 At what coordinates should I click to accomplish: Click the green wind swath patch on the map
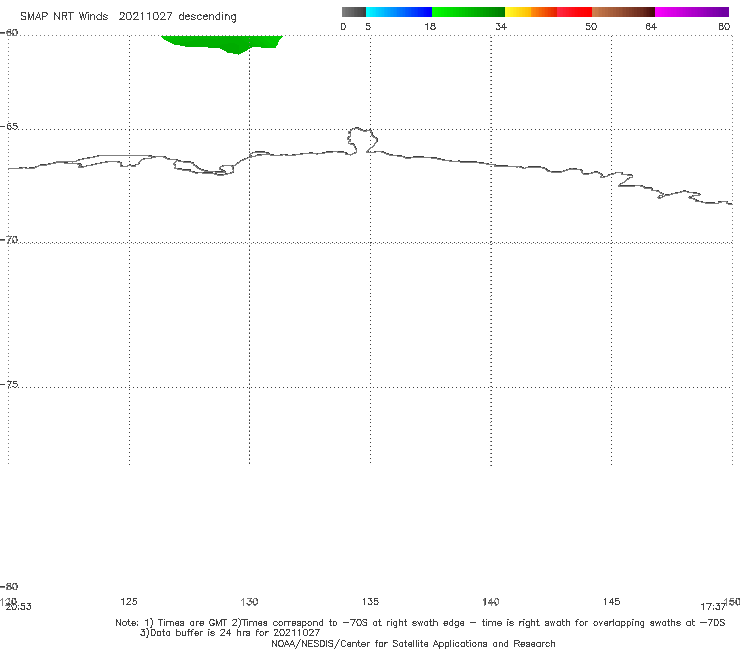[x=222, y=43]
